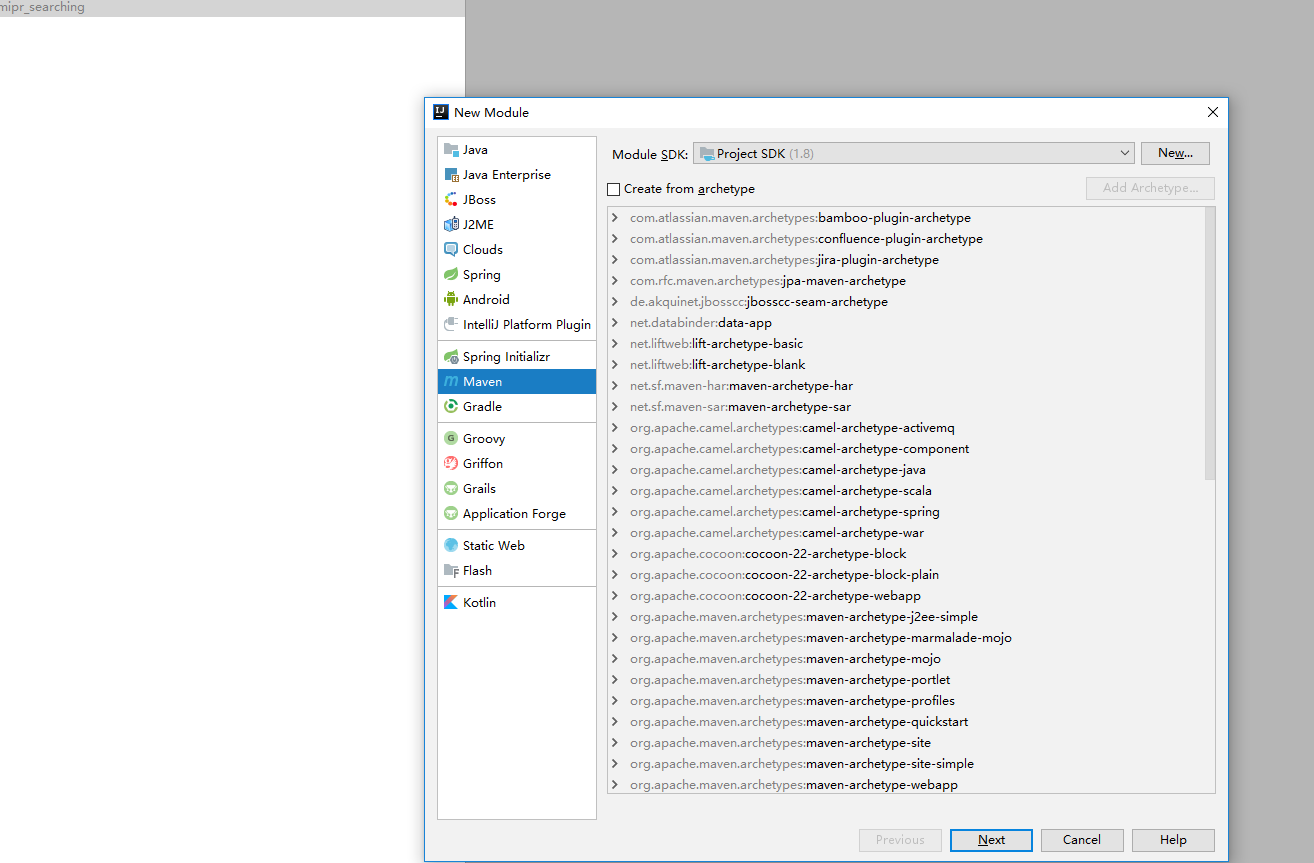
Task: Expand maven-archetype-quickstart node
Action: (615, 722)
